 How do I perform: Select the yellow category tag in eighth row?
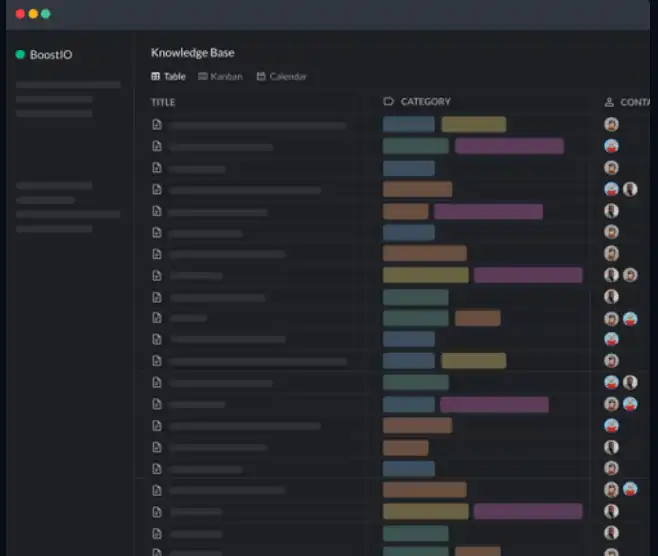(x=426, y=275)
